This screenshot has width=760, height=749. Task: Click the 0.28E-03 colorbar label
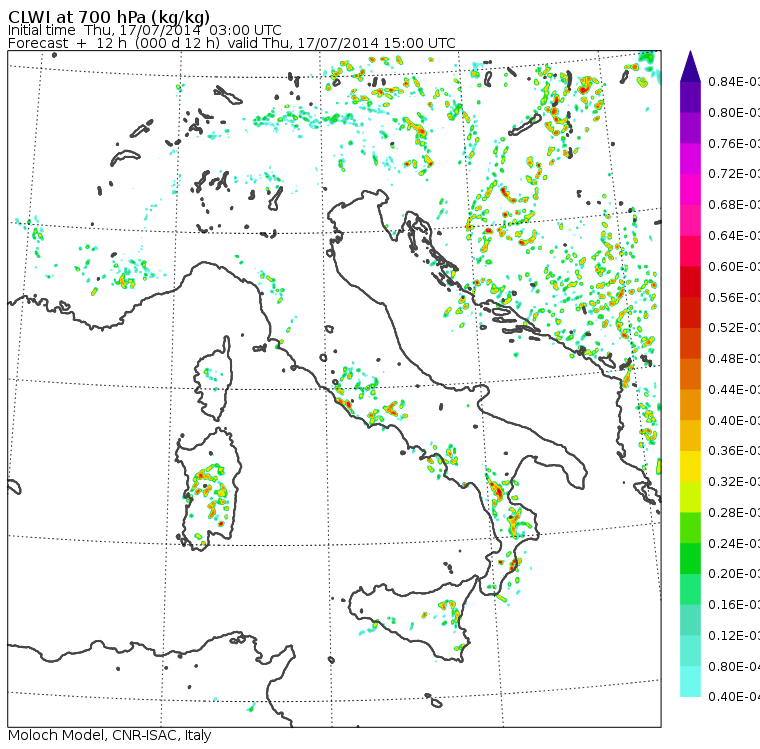pyautogui.click(x=734, y=513)
